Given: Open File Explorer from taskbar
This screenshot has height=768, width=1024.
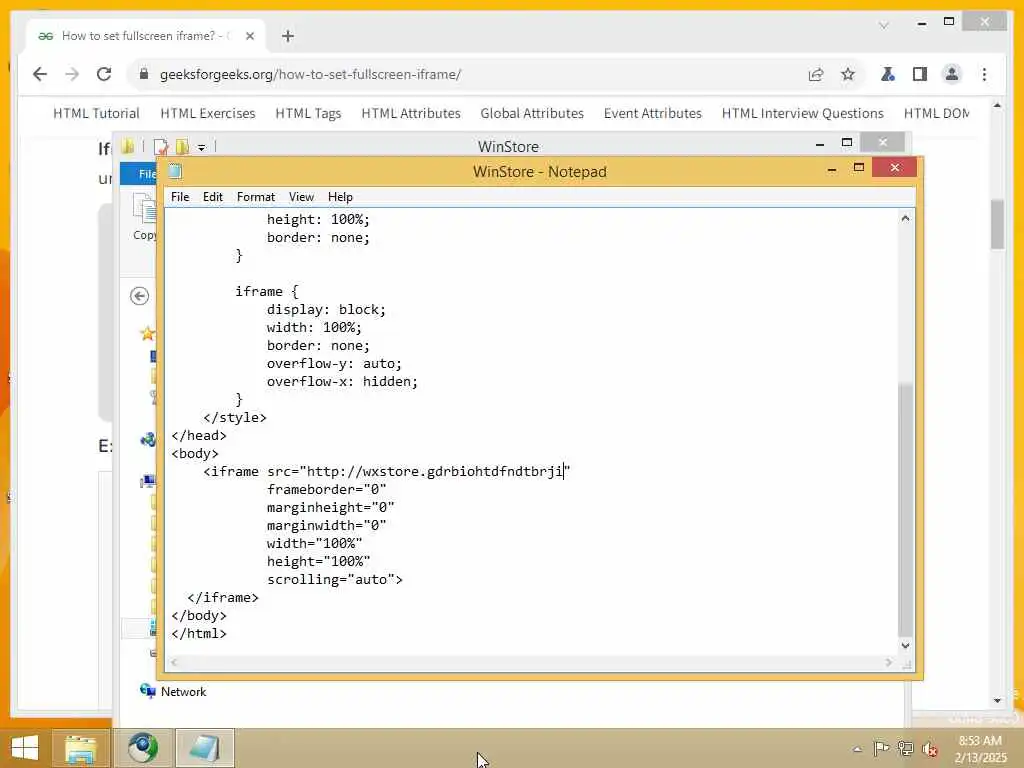Looking at the screenshot, I should pos(80,748).
